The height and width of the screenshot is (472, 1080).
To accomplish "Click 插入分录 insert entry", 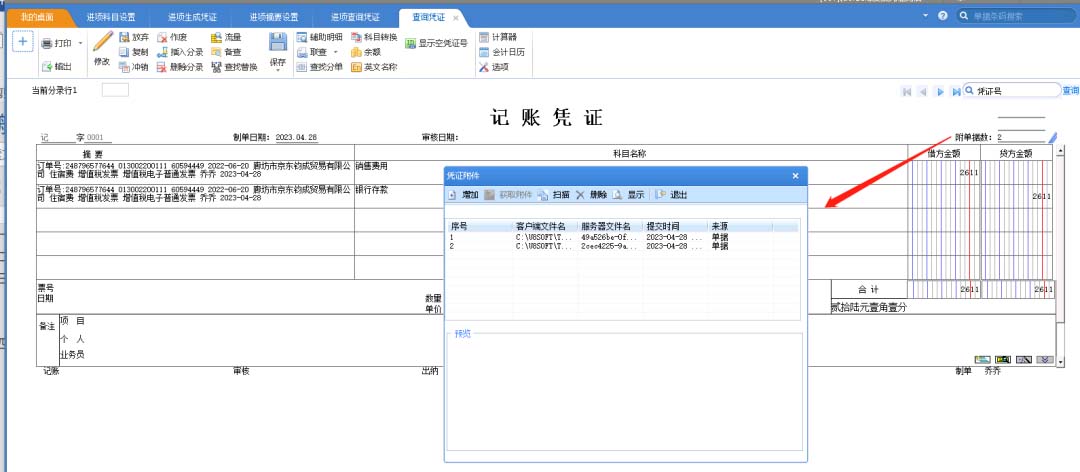I will point(180,52).
